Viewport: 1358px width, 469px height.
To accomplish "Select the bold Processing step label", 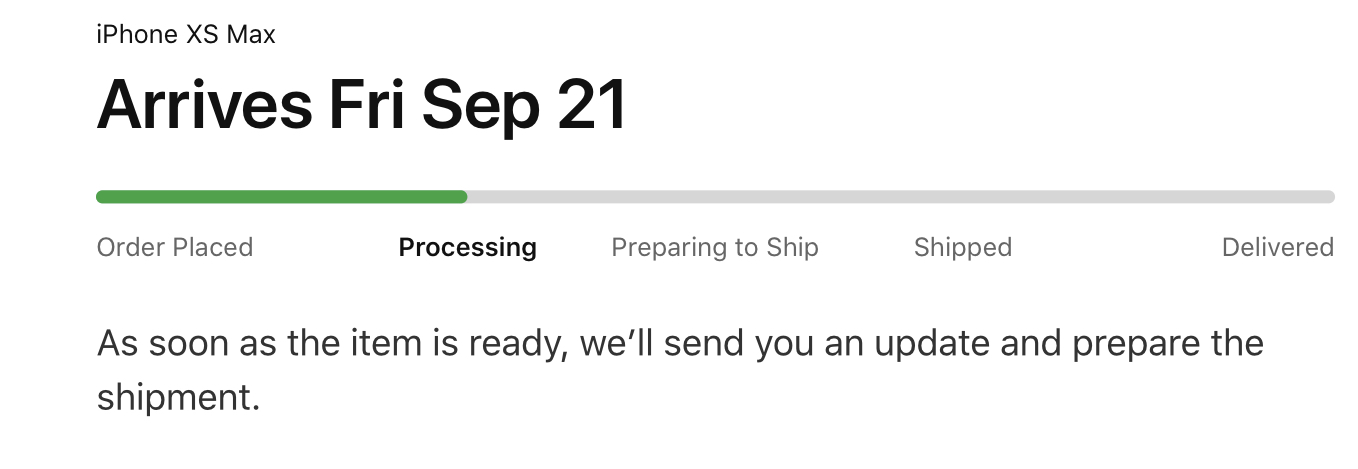I will coord(467,247).
